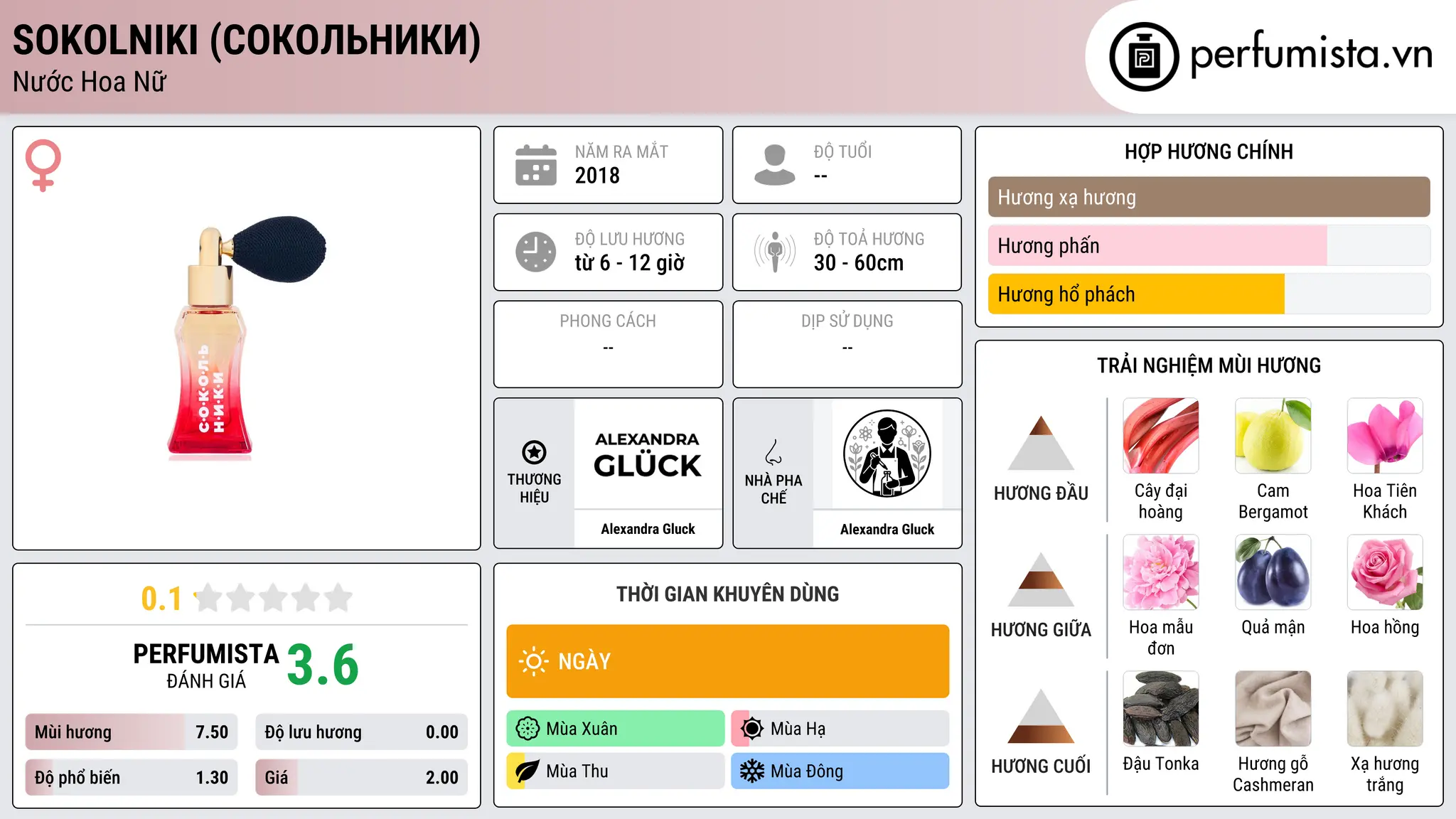Click the longevity value từ 6 - 12 giờ
1456x819 pixels.
coord(630,263)
